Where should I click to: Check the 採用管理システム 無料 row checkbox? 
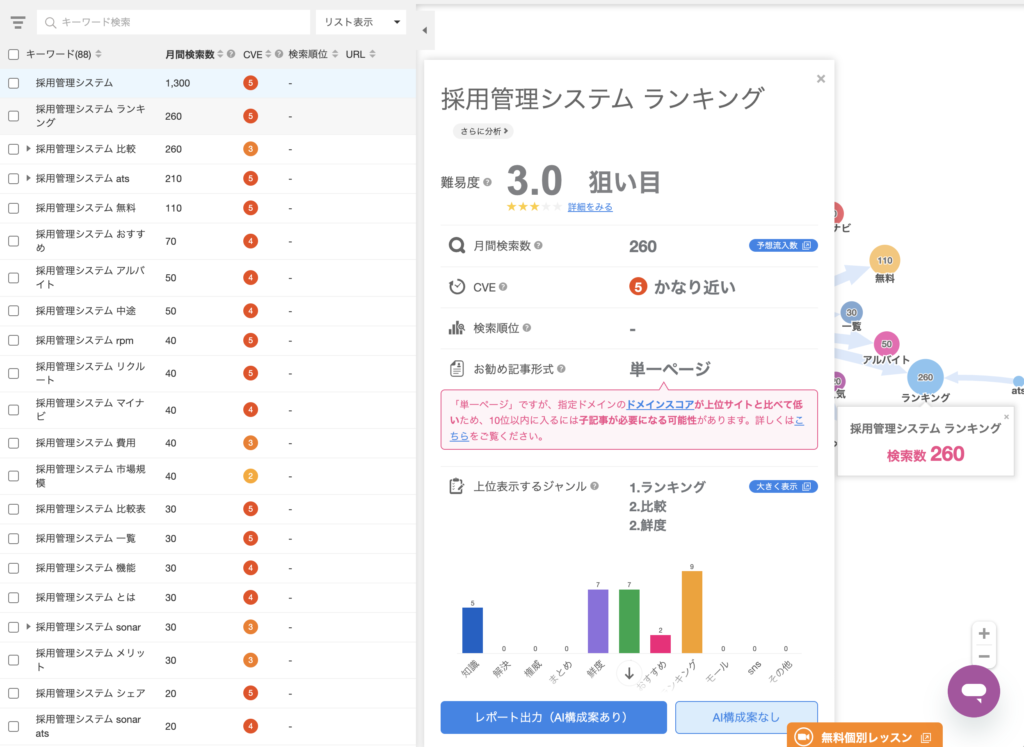click(14, 208)
